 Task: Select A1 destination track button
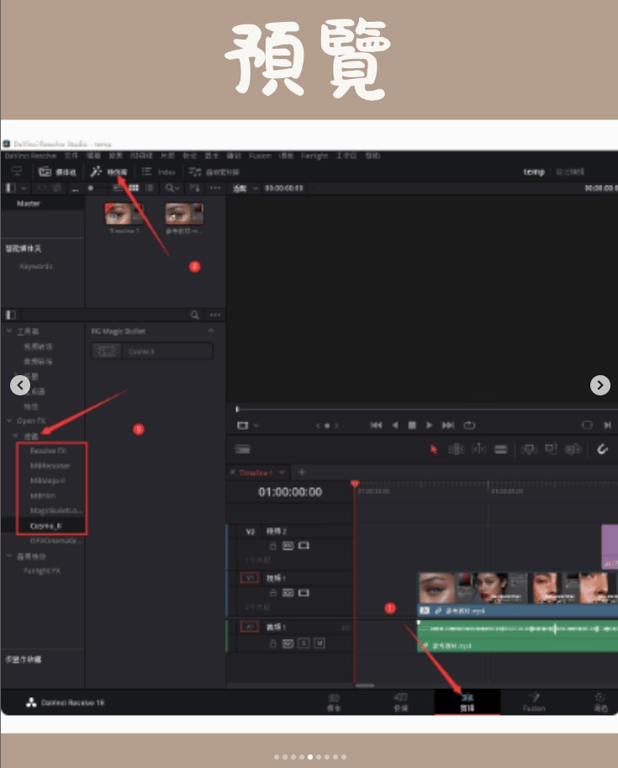pos(249,626)
